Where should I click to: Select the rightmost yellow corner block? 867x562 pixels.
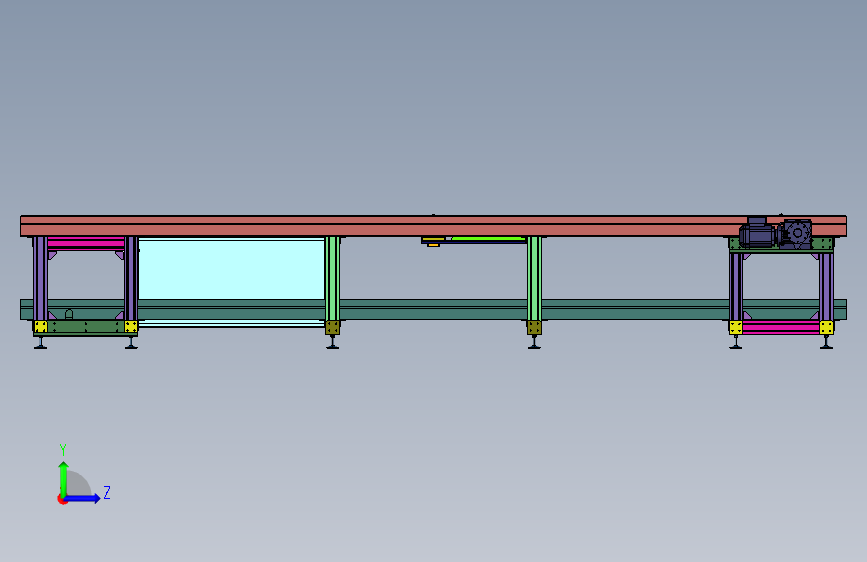pos(826,327)
